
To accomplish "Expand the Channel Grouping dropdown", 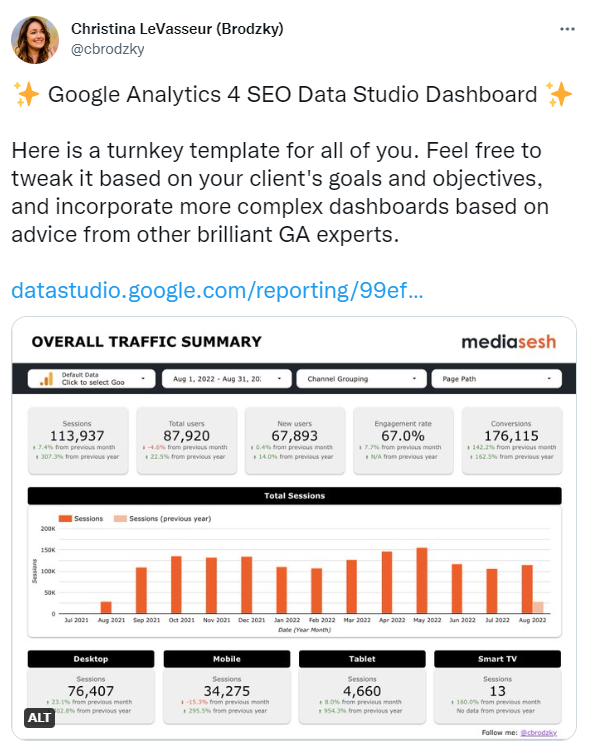I will pyautogui.click(x=361, y=379).
